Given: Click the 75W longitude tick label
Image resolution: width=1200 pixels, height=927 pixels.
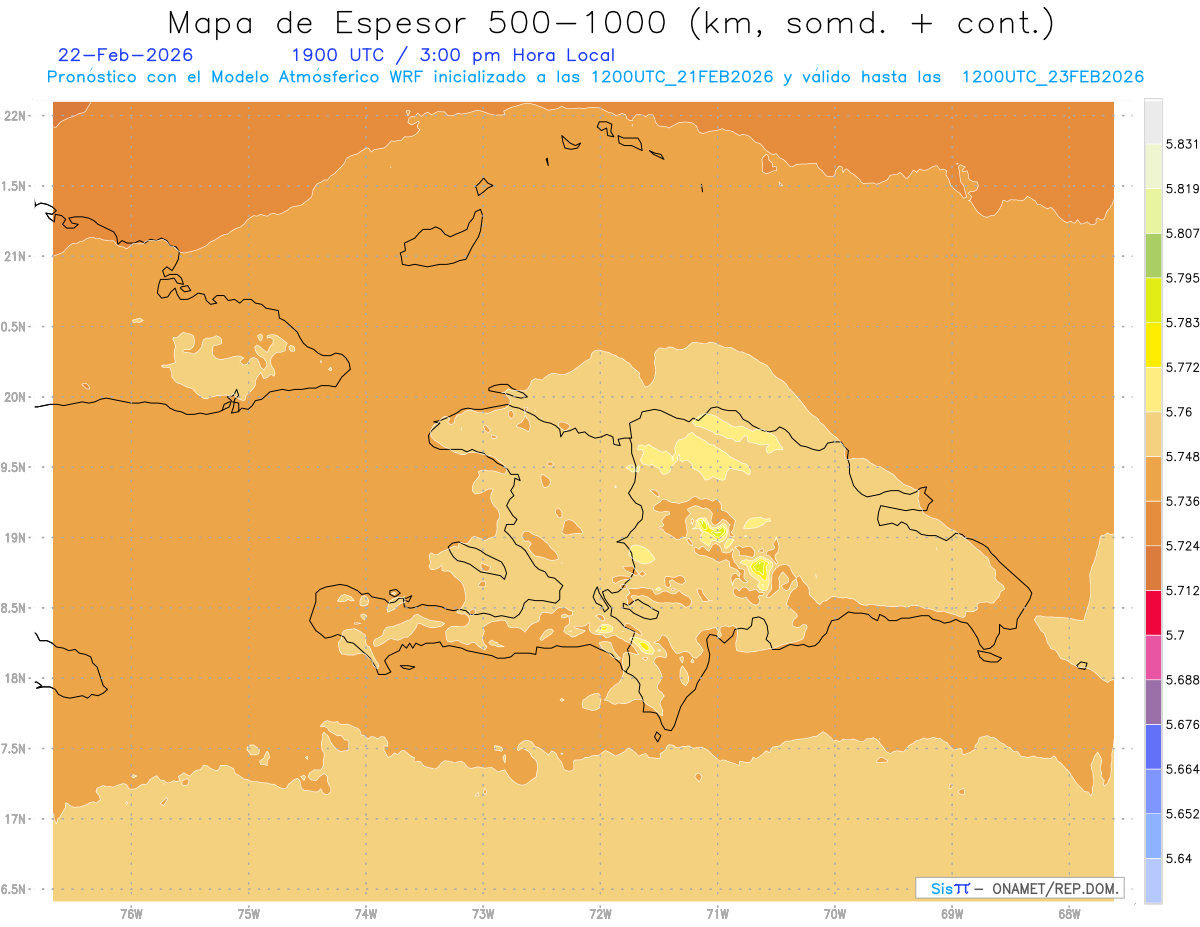Looking at the screenshot, I should tap(249, 913).
